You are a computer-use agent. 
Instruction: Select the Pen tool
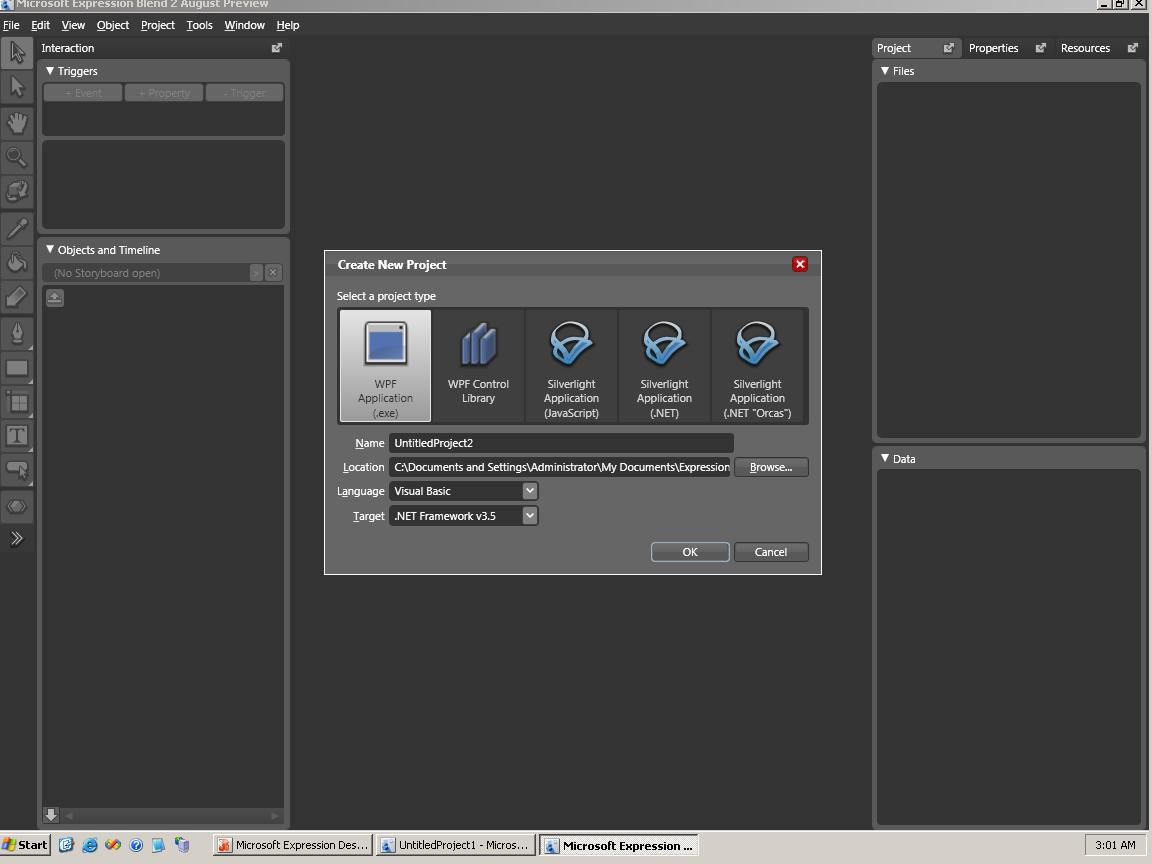click(x=17, y=334)
